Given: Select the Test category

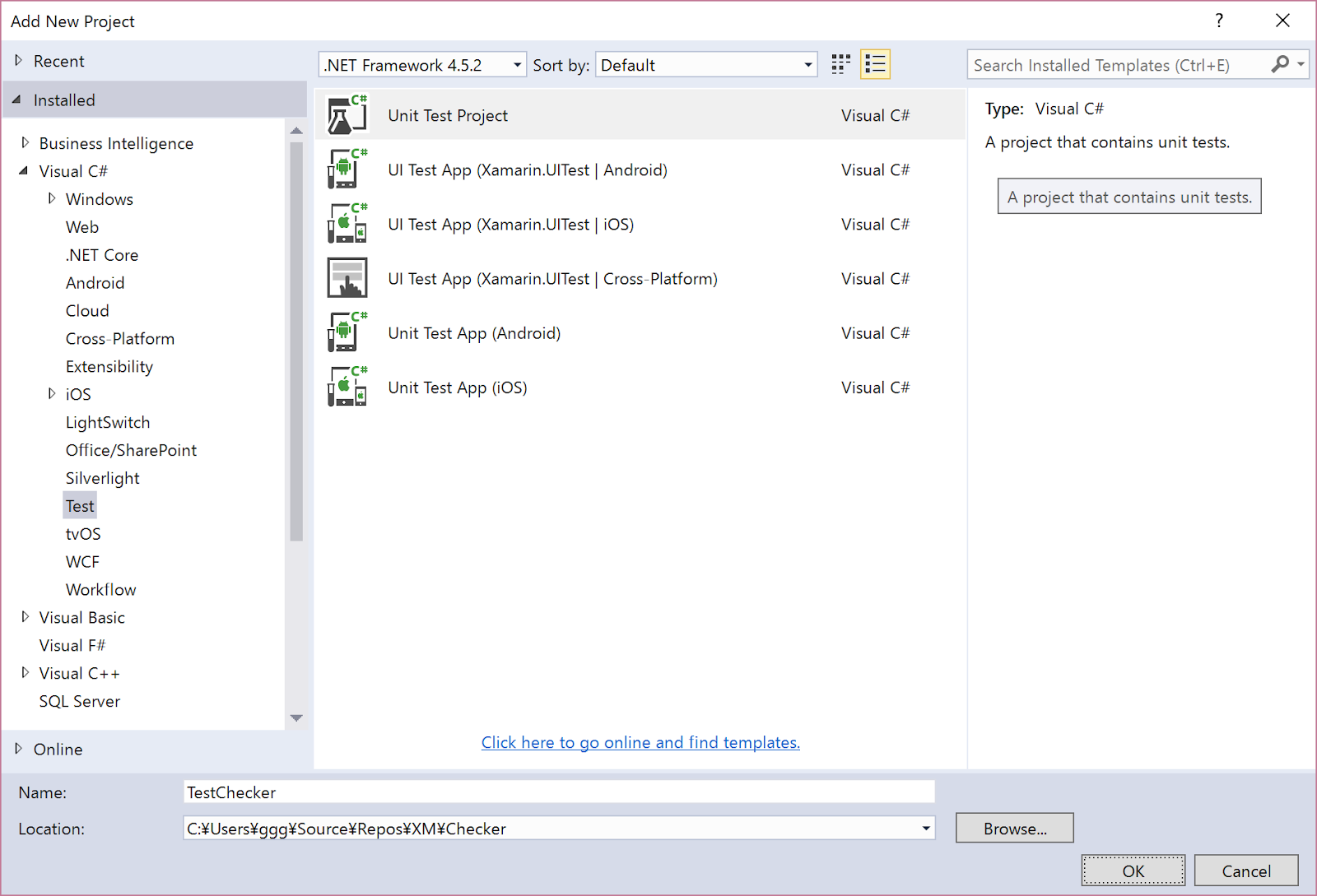Looking at the screenshot, I should coord(80,506).
